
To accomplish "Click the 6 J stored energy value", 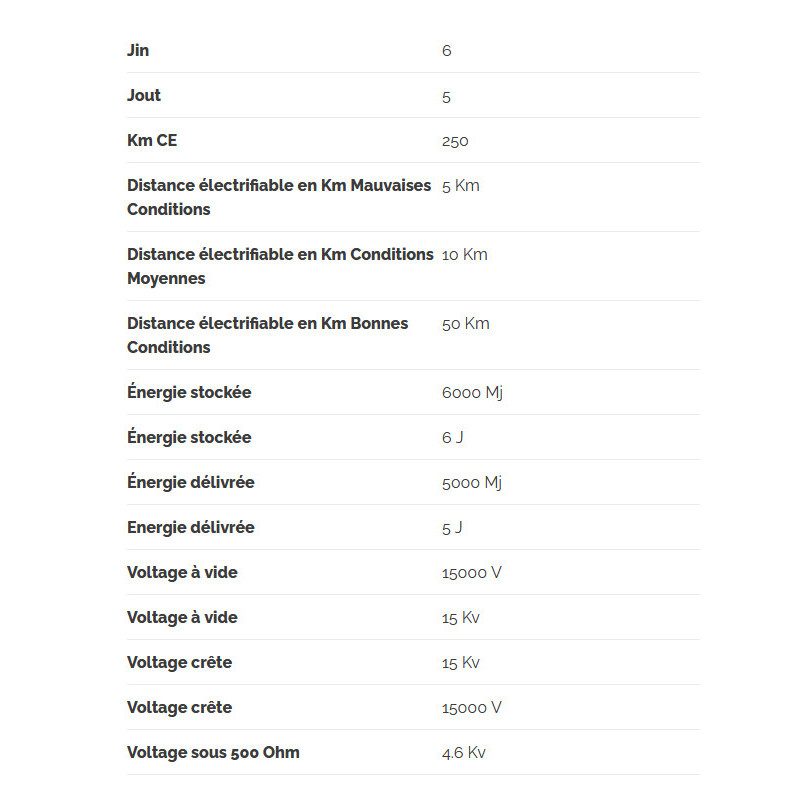I will click(453, 438).
